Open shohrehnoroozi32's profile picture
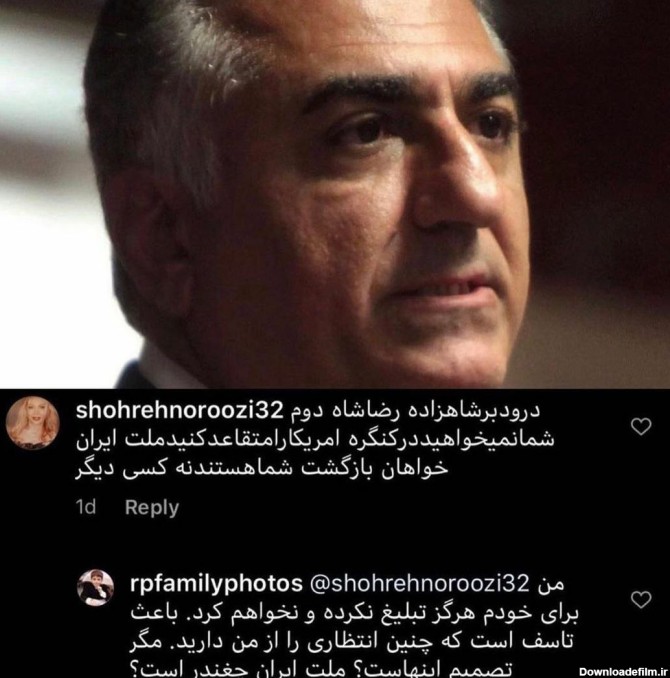 pyautogui.click(x=32, y=423)
